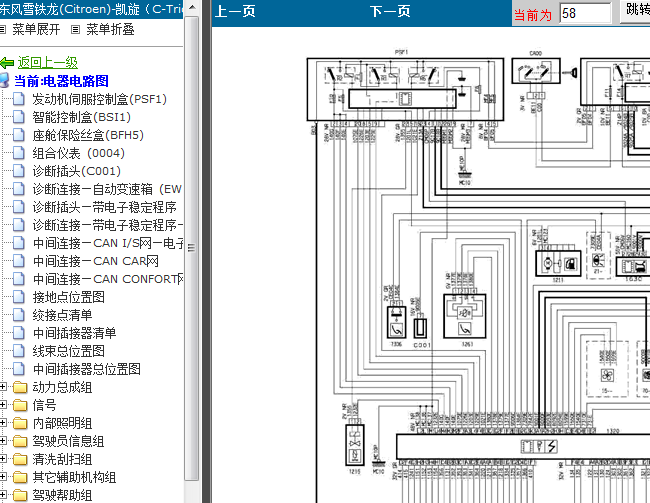This screenshot has height=503, width=650.
Task: Click the 其它辅助机构组 folder icon
Action: (19, 477)
